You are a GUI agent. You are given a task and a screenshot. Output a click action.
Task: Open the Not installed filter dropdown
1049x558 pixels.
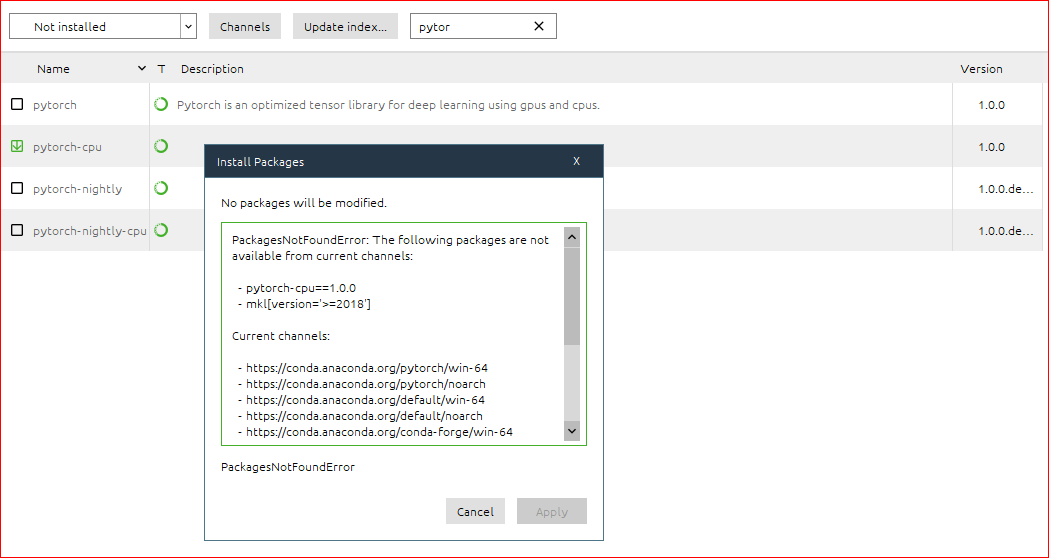click(188, 27)
